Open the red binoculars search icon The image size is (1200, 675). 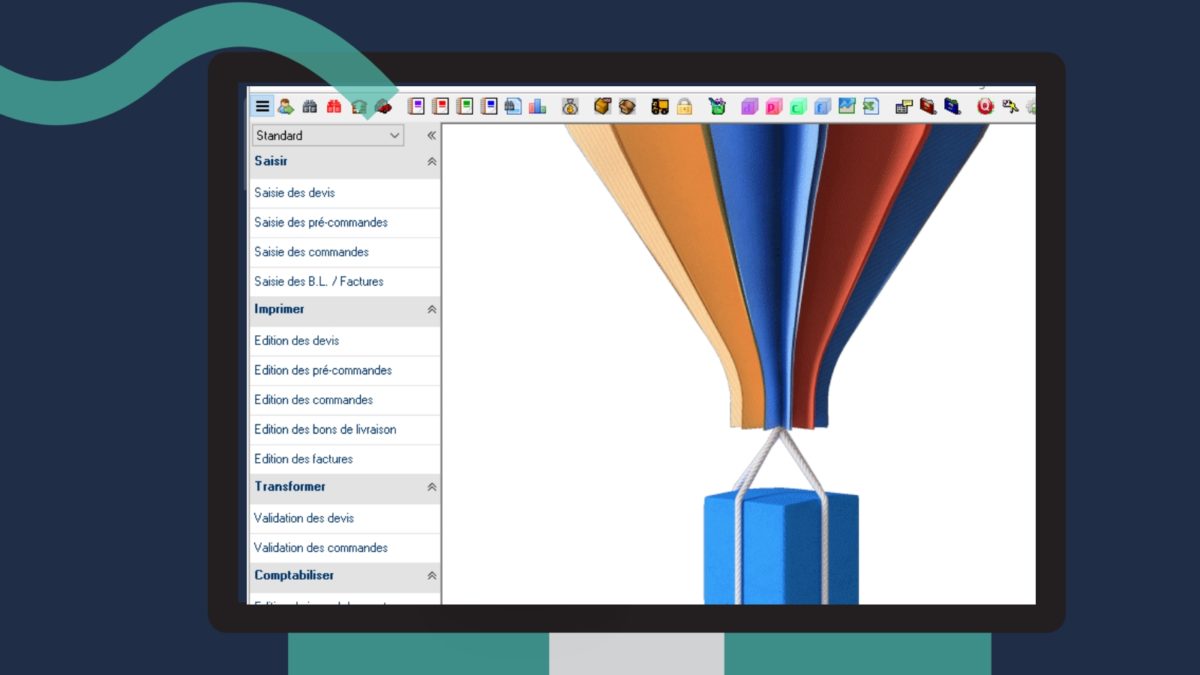(x=334, y=106)
